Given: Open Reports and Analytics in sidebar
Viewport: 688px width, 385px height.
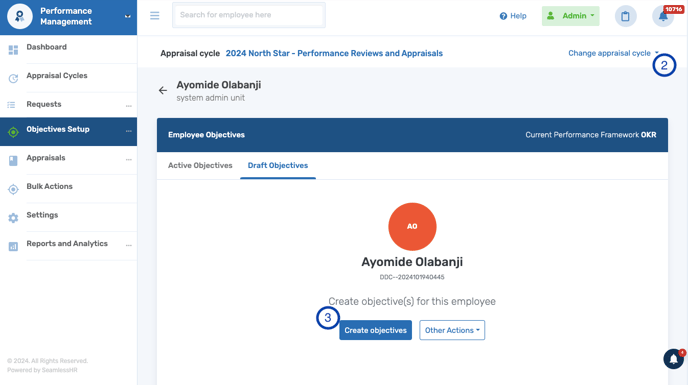Looking at the screenshot, I should coord(67,243).
